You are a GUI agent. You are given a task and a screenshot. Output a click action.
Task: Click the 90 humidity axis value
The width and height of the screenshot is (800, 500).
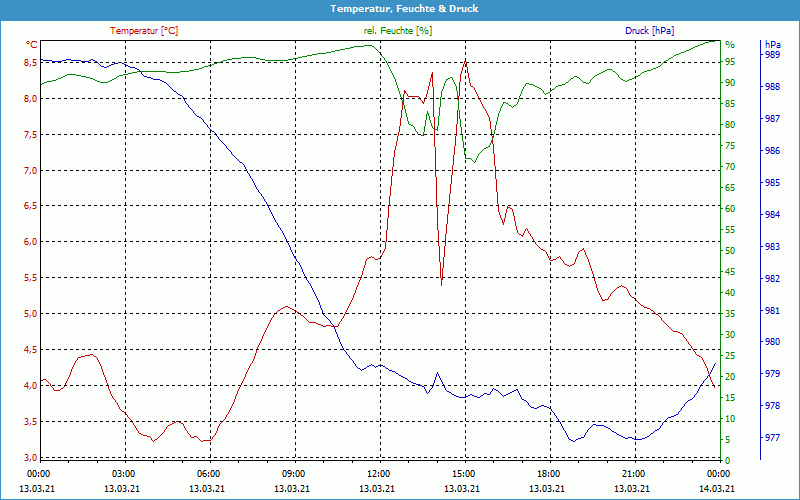point(730,83)
